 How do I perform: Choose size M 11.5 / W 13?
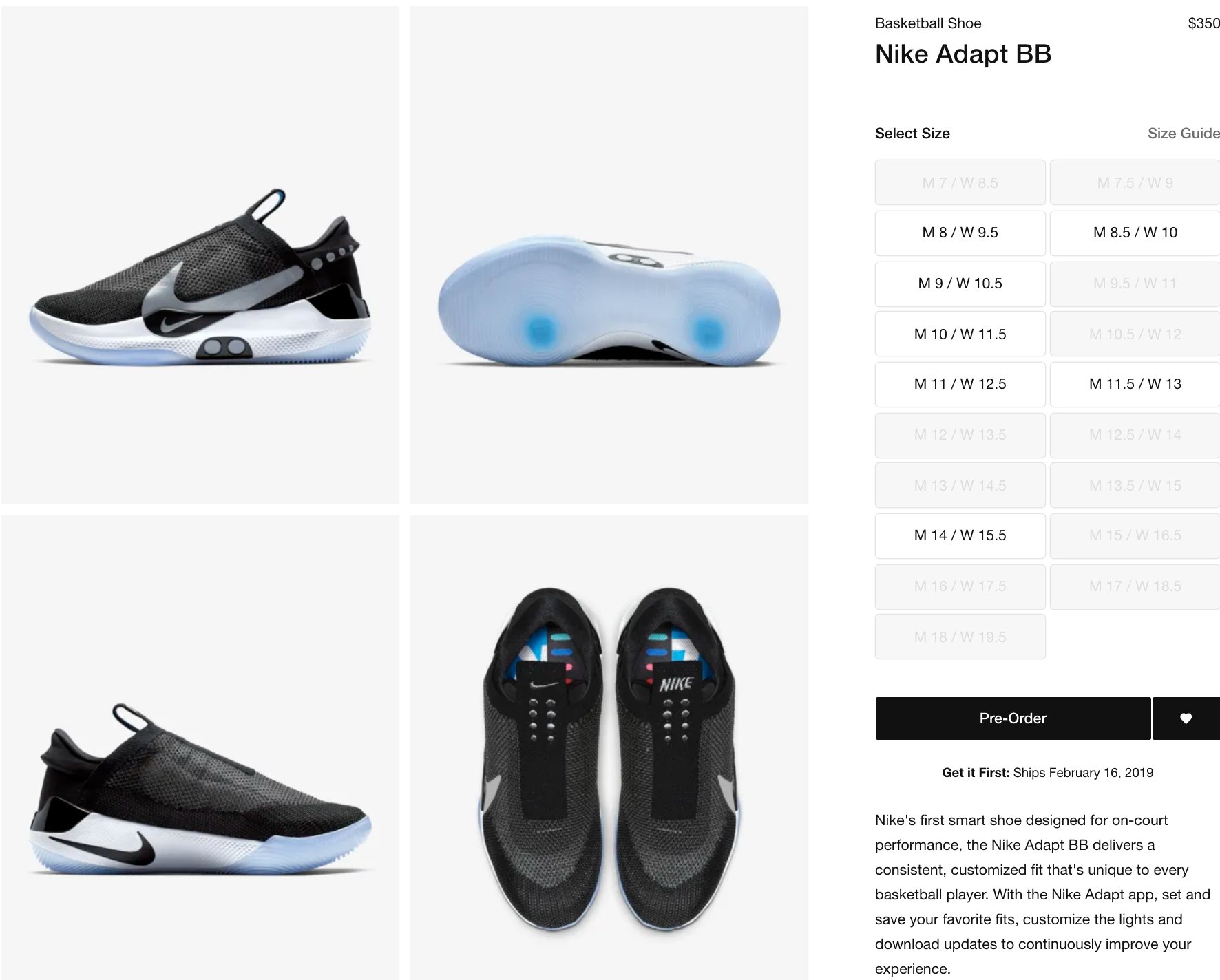[x=1135, y=384]
